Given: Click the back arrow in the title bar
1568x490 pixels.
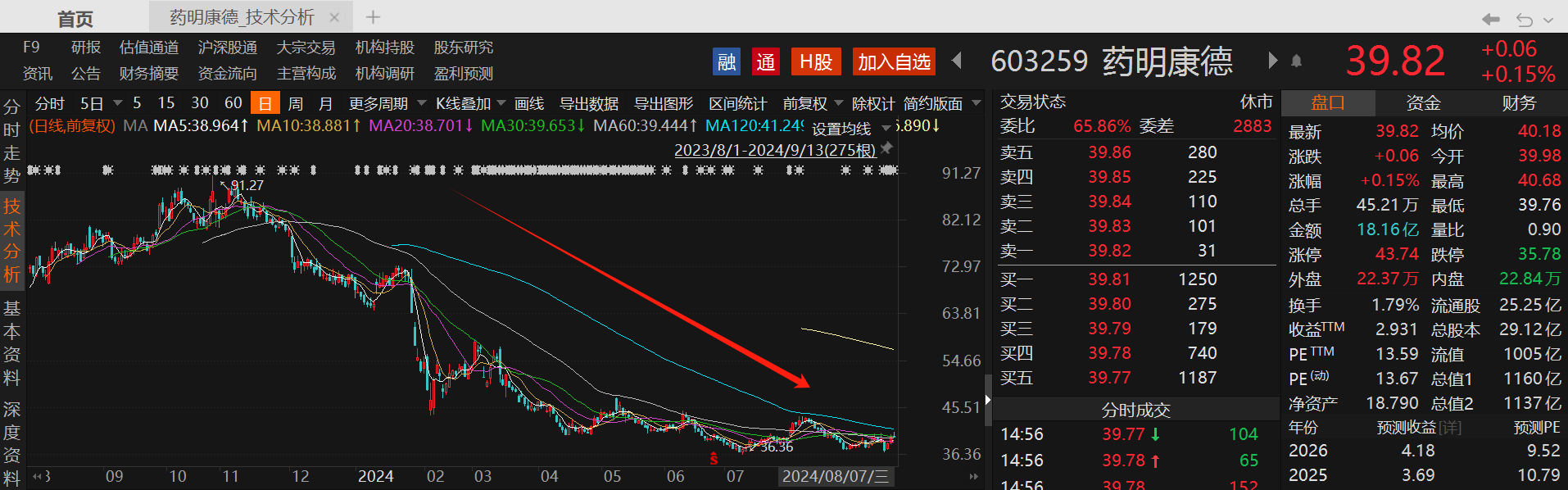Looking at the screenshot, I should (x=1491, y=19).
